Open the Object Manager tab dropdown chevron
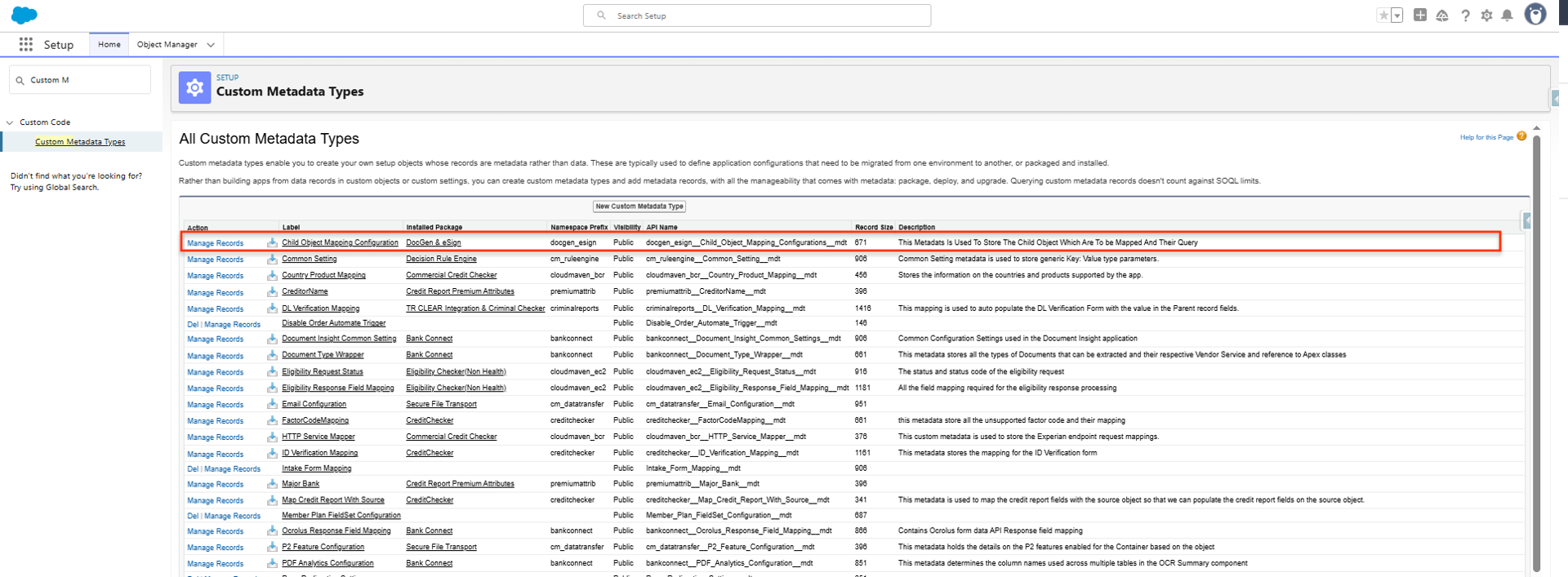The height and width of the screenshot is (577, 1568). (x=211, y=45)
